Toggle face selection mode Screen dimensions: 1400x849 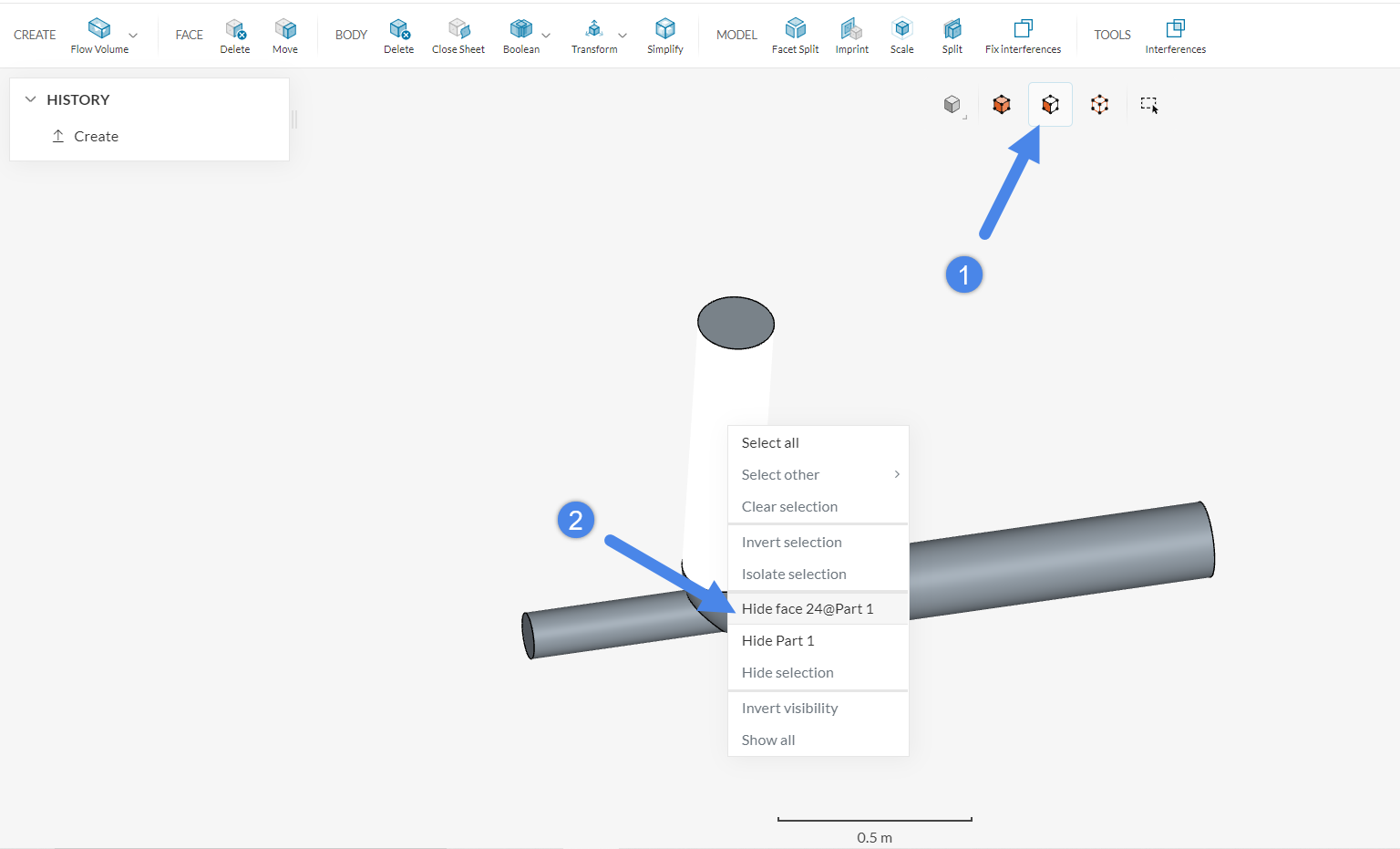[1050, 104]
